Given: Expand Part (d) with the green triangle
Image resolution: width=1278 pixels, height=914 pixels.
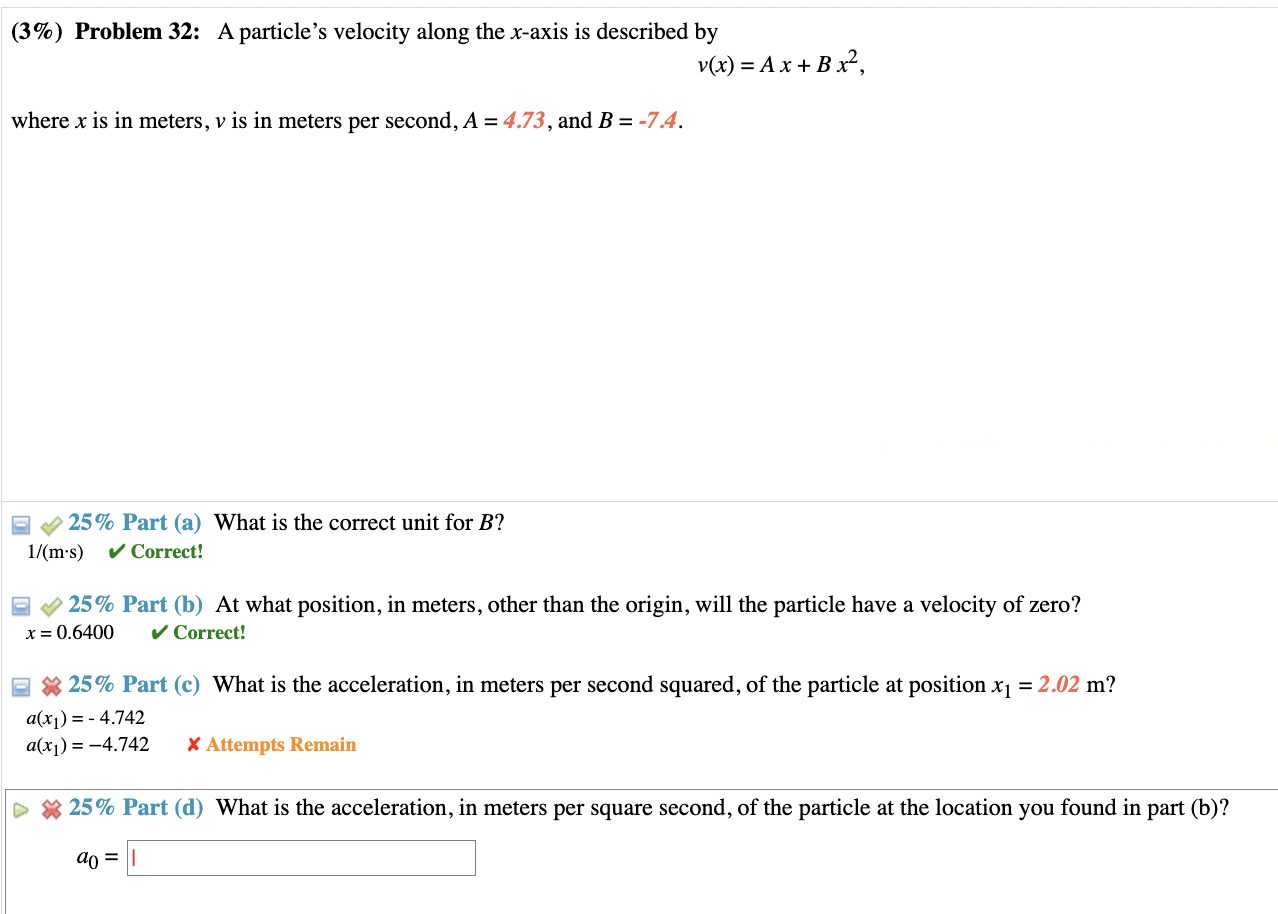Looking at the screenshot, I should 21,809.
